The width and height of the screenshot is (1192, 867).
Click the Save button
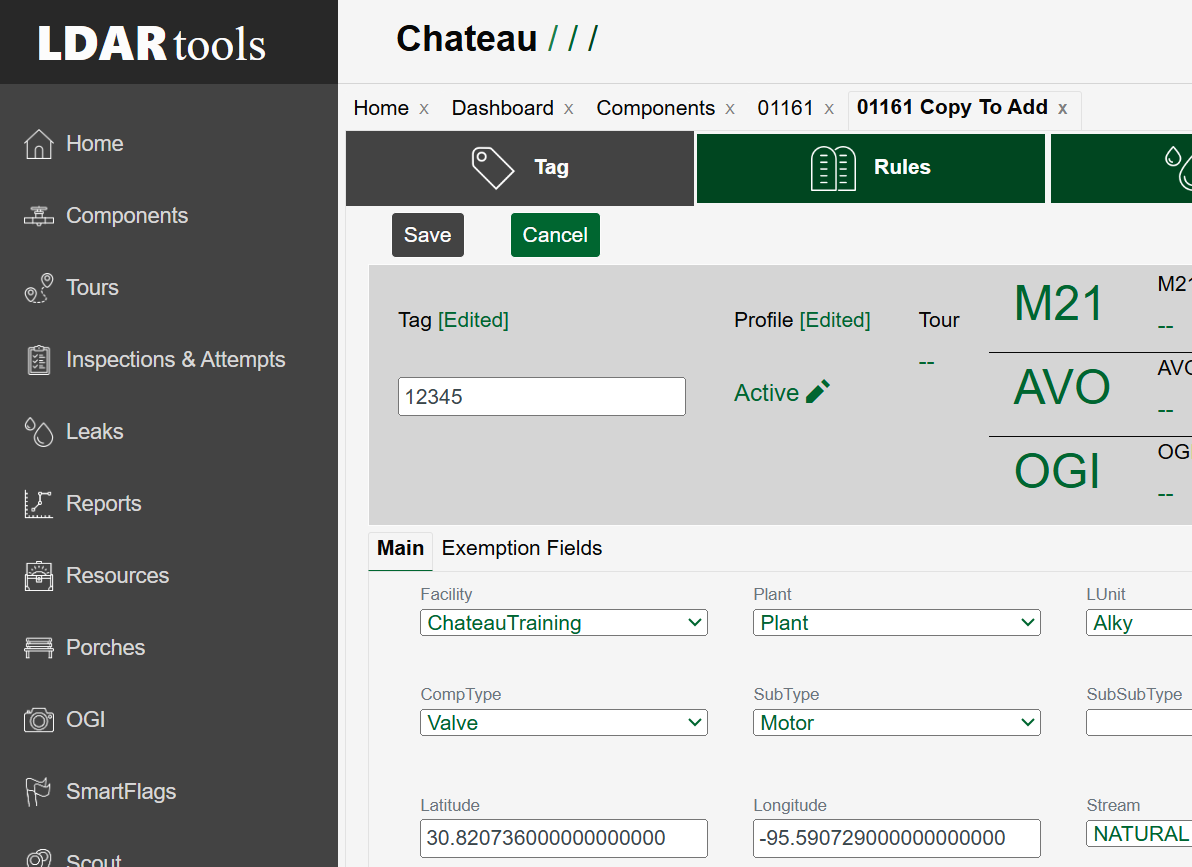click(x=427, y=235)
